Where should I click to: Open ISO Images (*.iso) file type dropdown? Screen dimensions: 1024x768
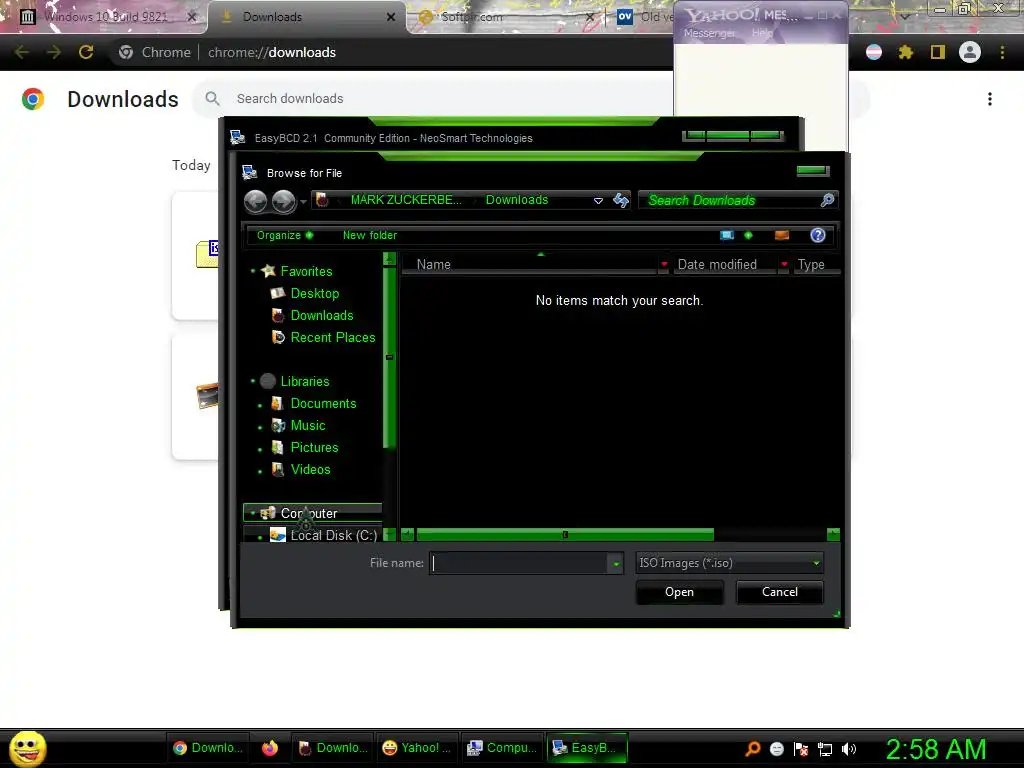(x=729, y=563)
